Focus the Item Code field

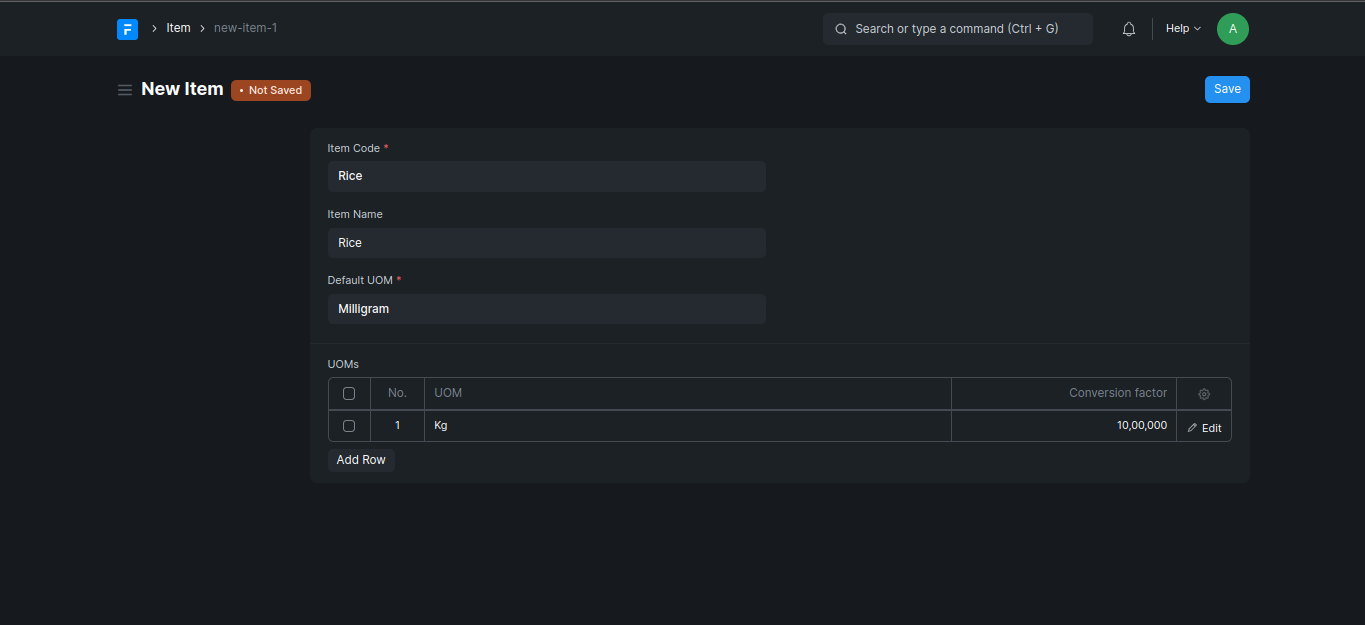546,176
